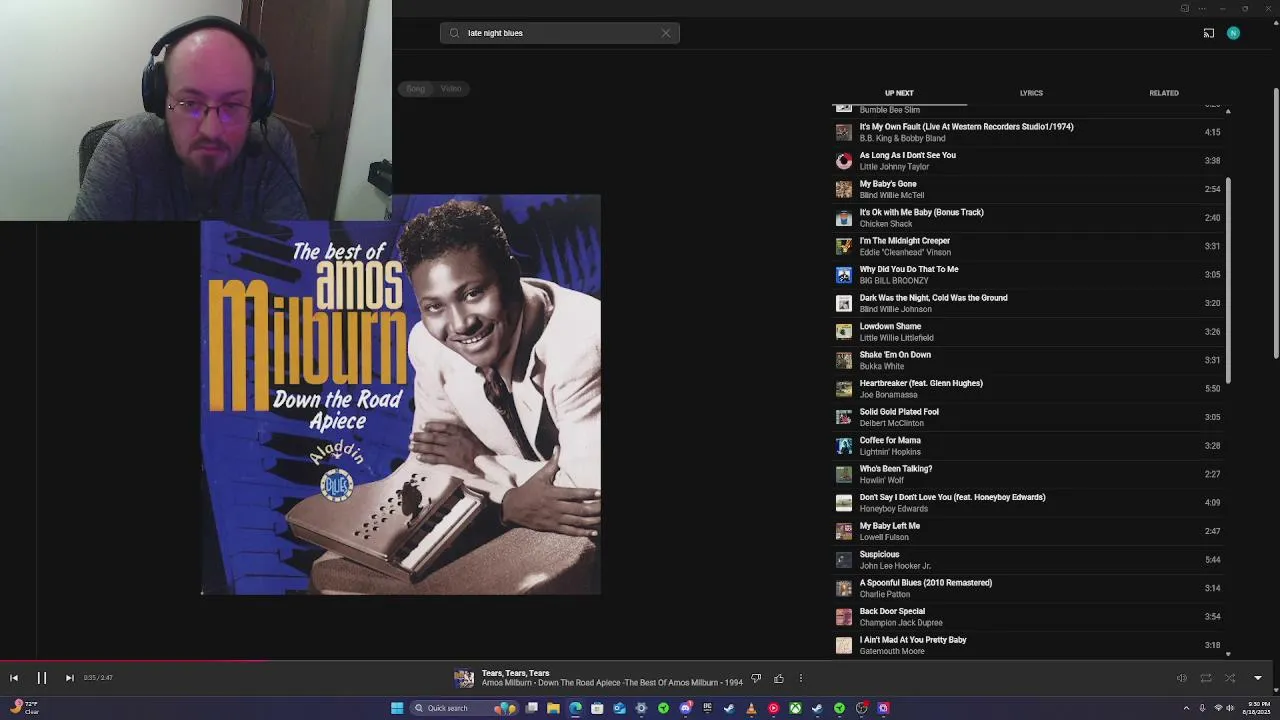The width and height of the screenshot is (1280, 720).
Task: Play I'm The Midnight Creeper
Action: (x=1029, y=246)
